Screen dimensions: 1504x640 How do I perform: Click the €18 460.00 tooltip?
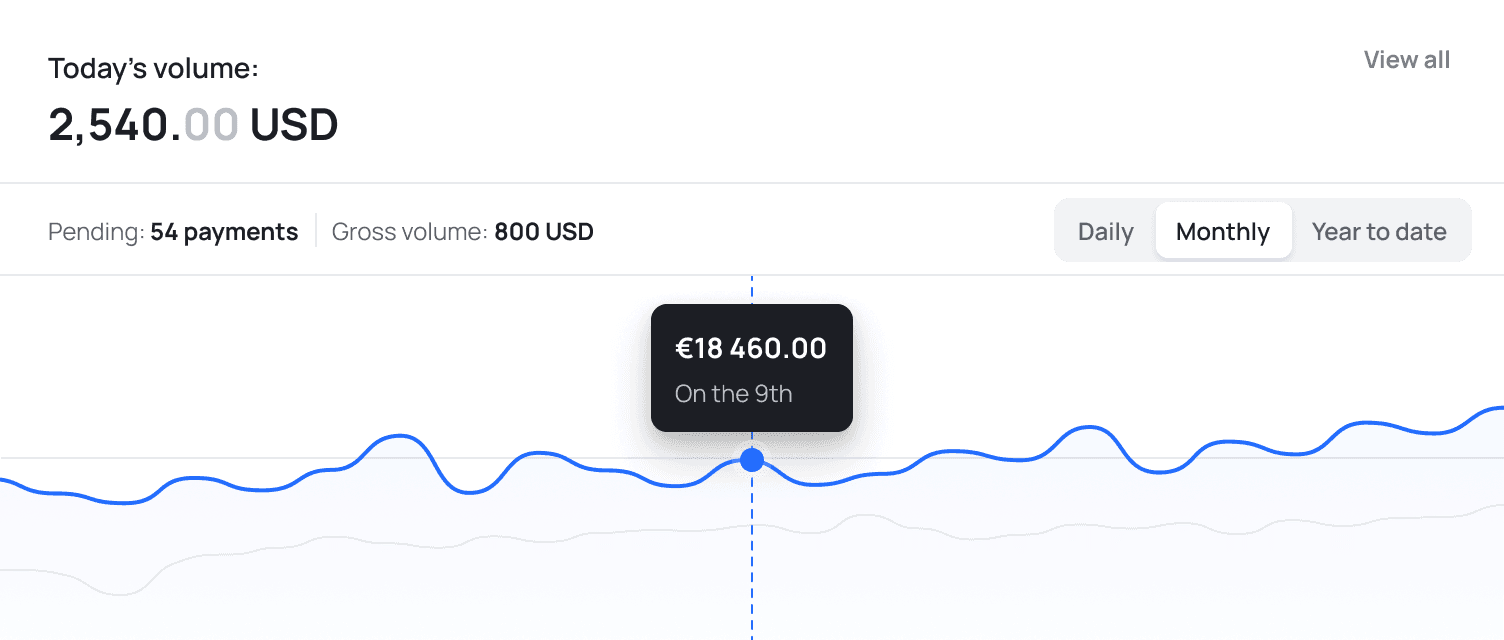coord(751,367)
